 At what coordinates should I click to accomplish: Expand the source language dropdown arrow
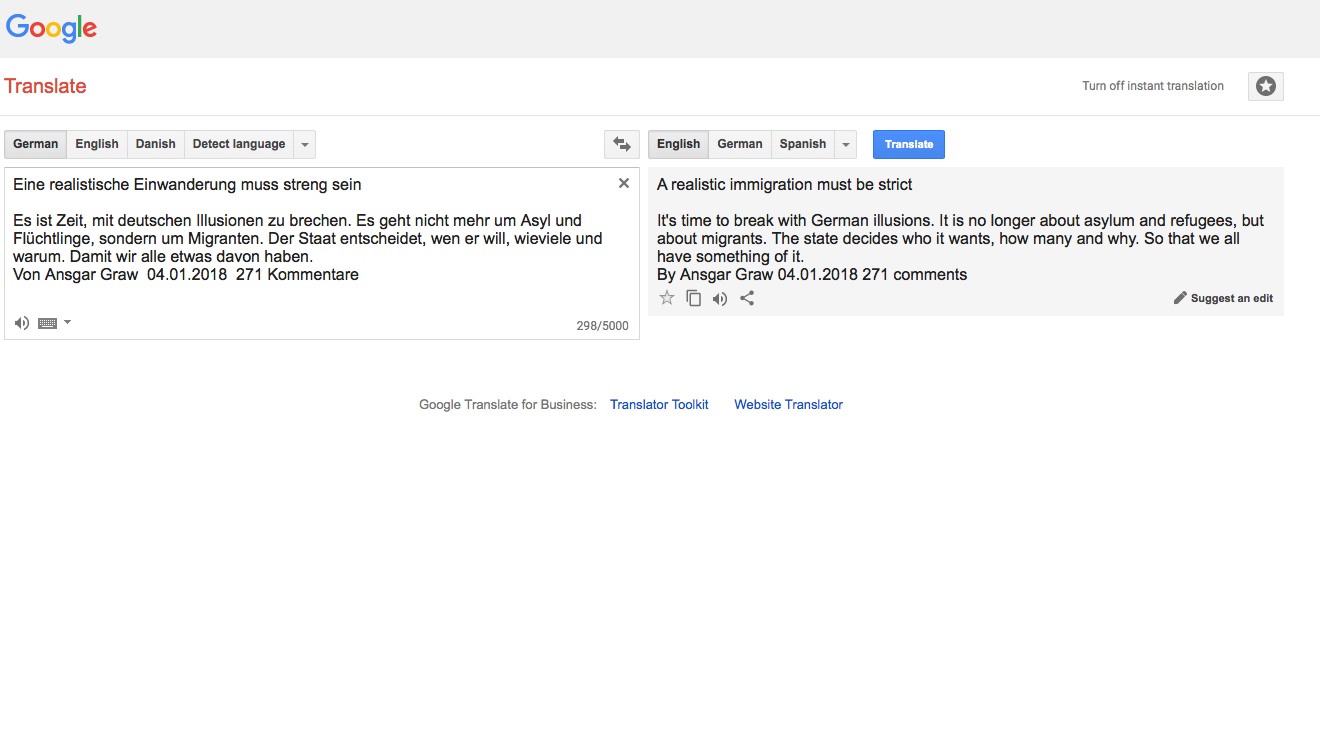[305, 144]
